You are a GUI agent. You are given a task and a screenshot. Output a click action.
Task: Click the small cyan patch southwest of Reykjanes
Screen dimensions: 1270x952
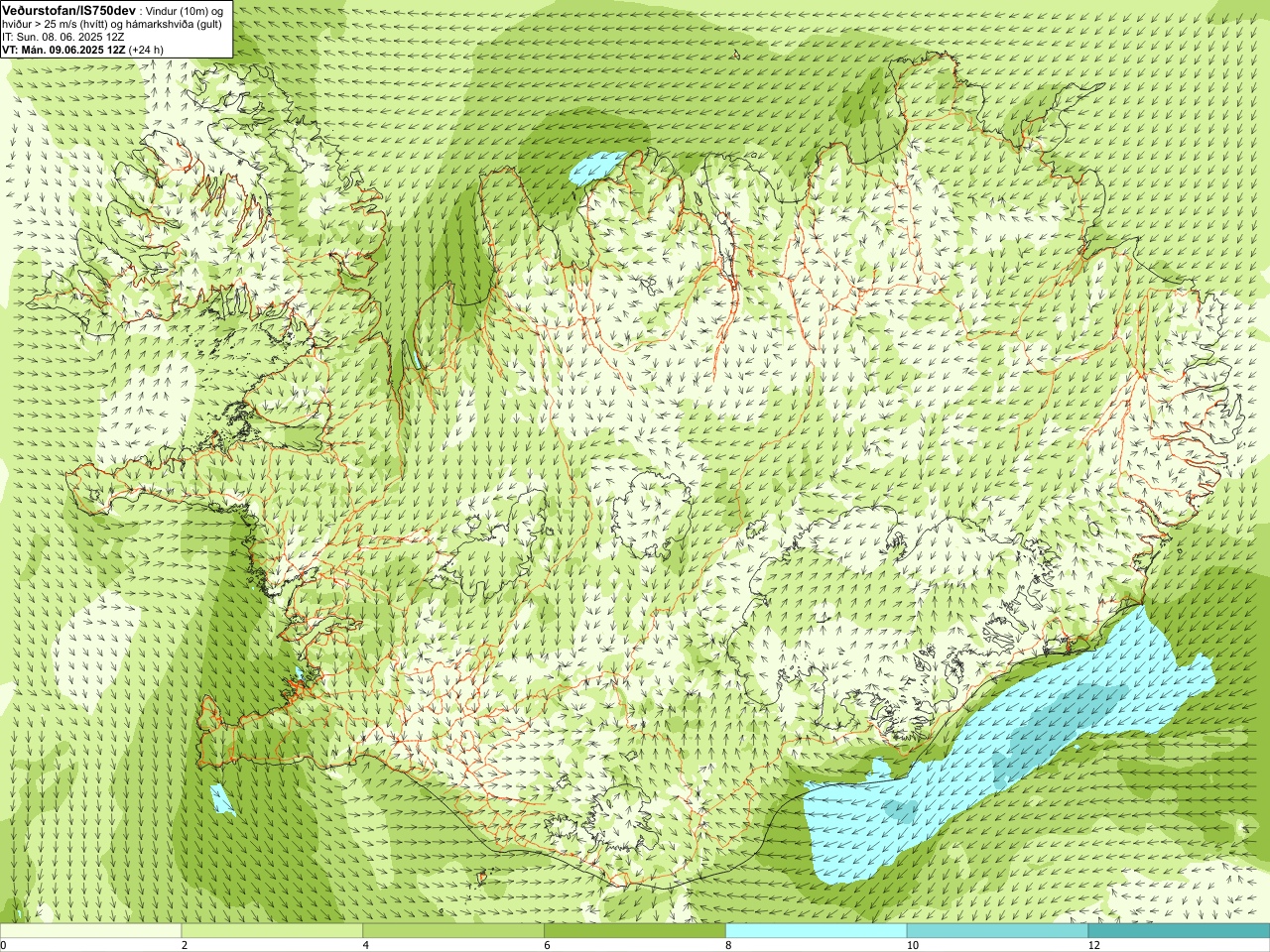click(x=222, y=800)
